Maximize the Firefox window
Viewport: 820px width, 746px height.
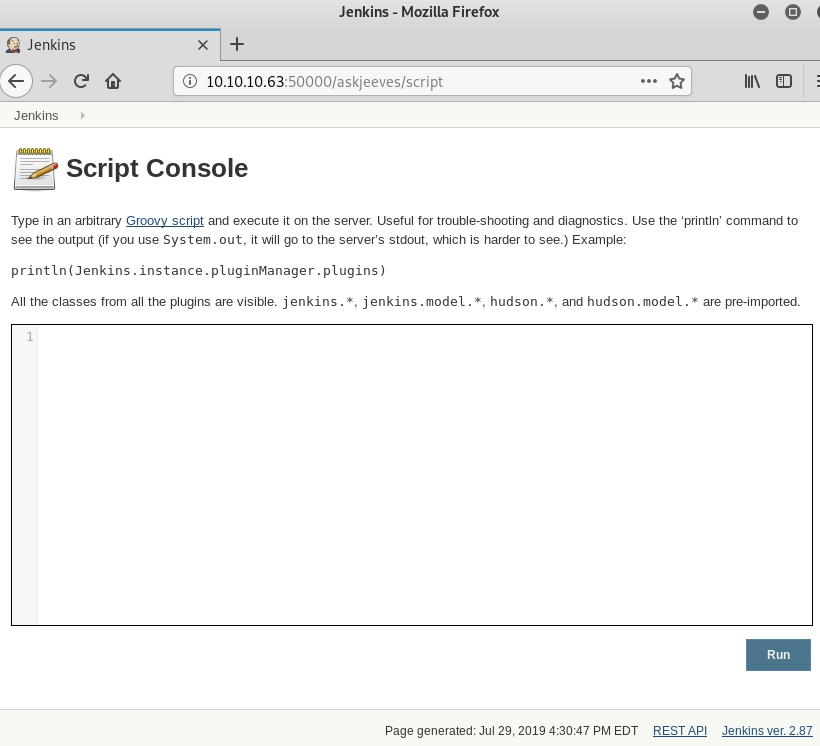tap(793, 12)
